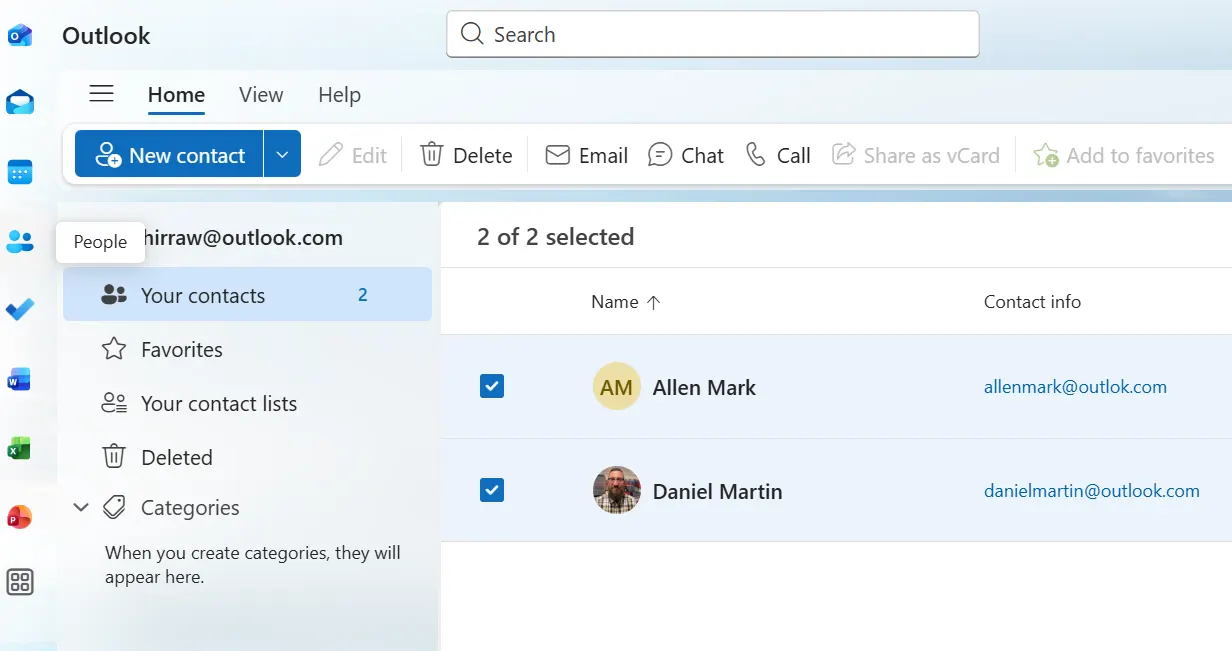Viewport: 1232px width, 651px height.
Task: Open the People app icon
Action: (x=20, y=241)
